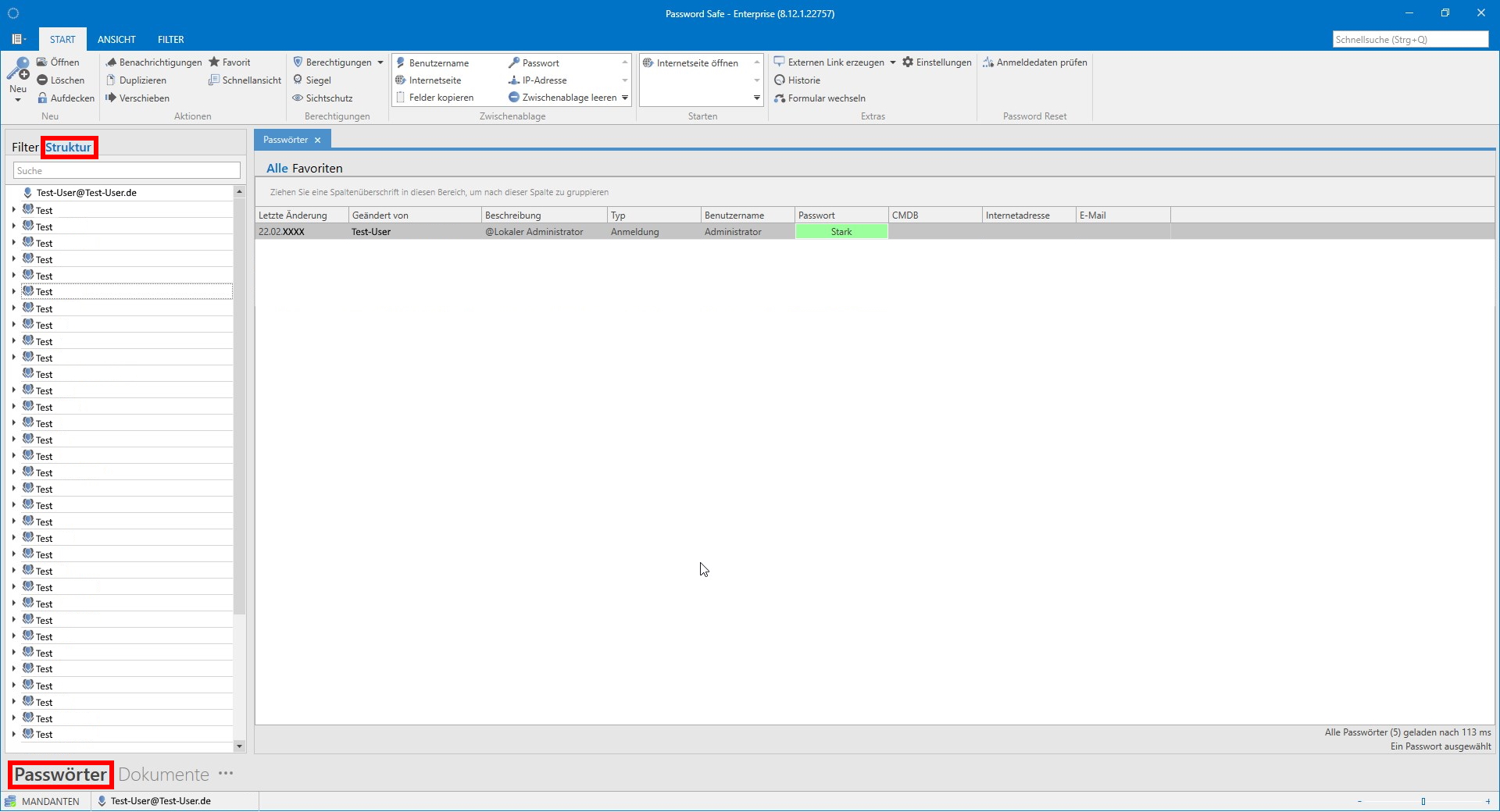Toggle Aufdecken to reveal password
Image resolution: width=1500 pixels, height=812 pixels.
click(42, 98)
